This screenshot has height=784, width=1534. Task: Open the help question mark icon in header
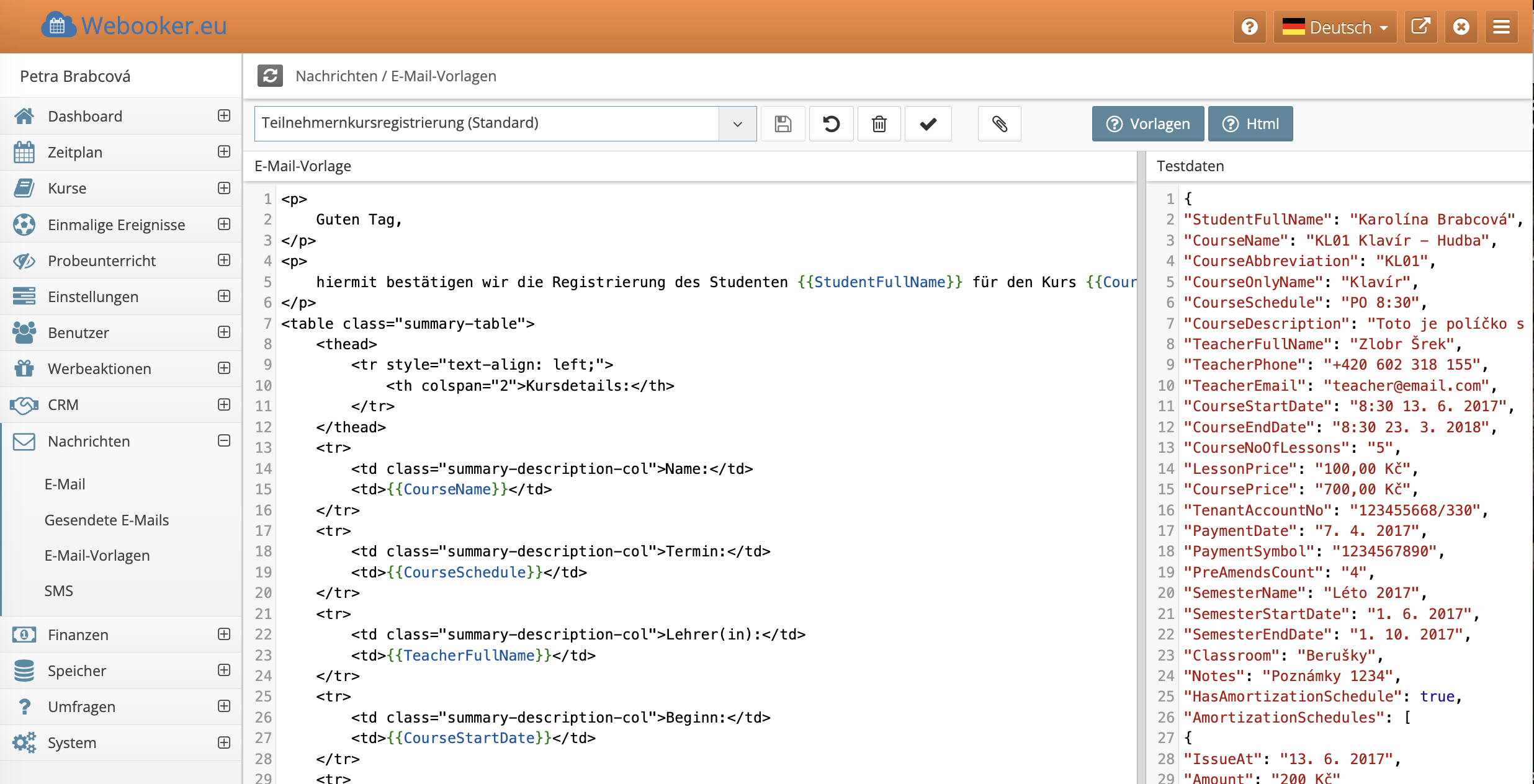coord(1249,27)
